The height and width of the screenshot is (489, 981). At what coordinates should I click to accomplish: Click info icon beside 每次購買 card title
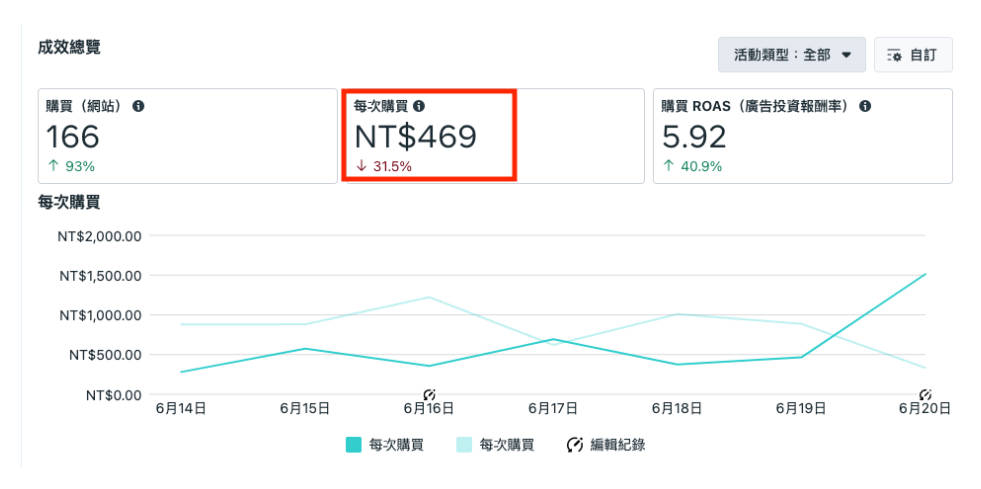pos(419,106)
